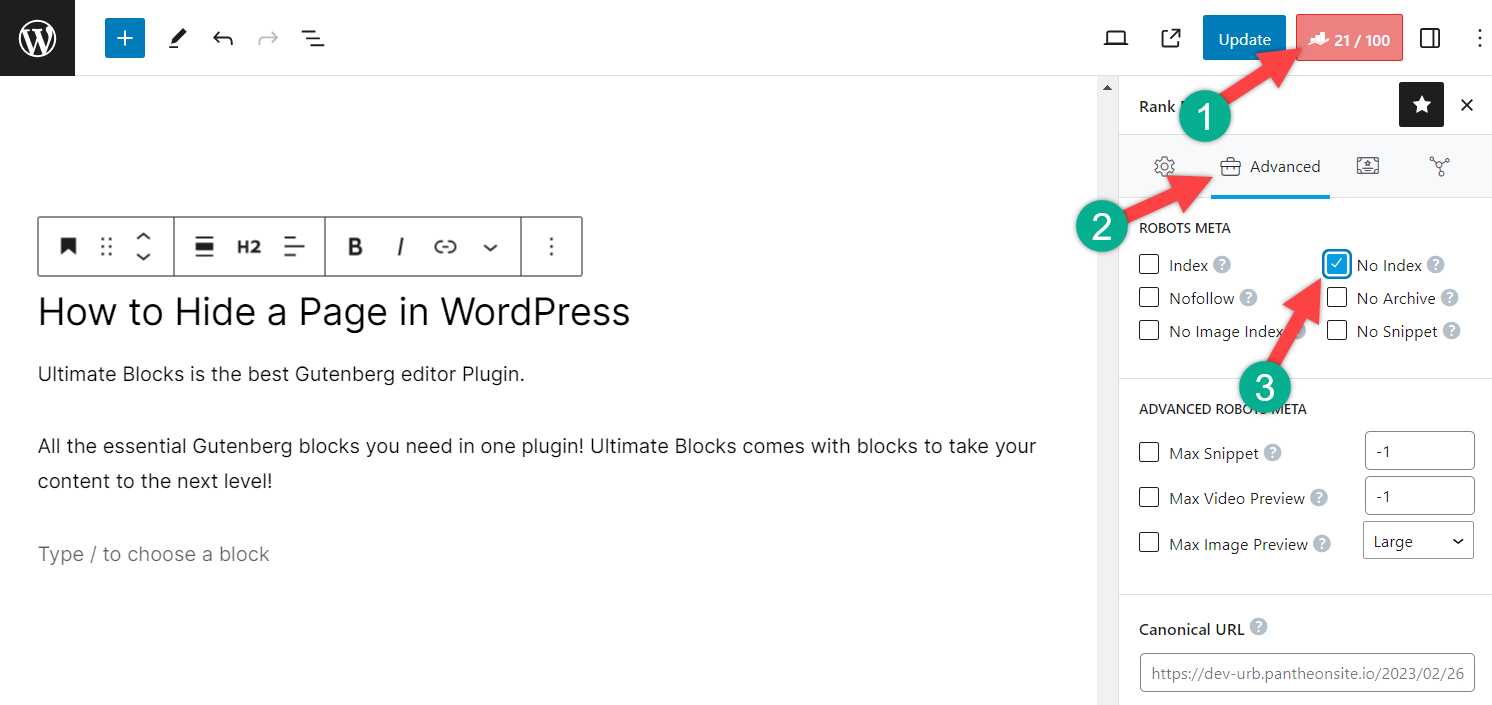Open Document Overview list view
The width and height of the screenshot is (1492, 705).
tap(313, 39)
